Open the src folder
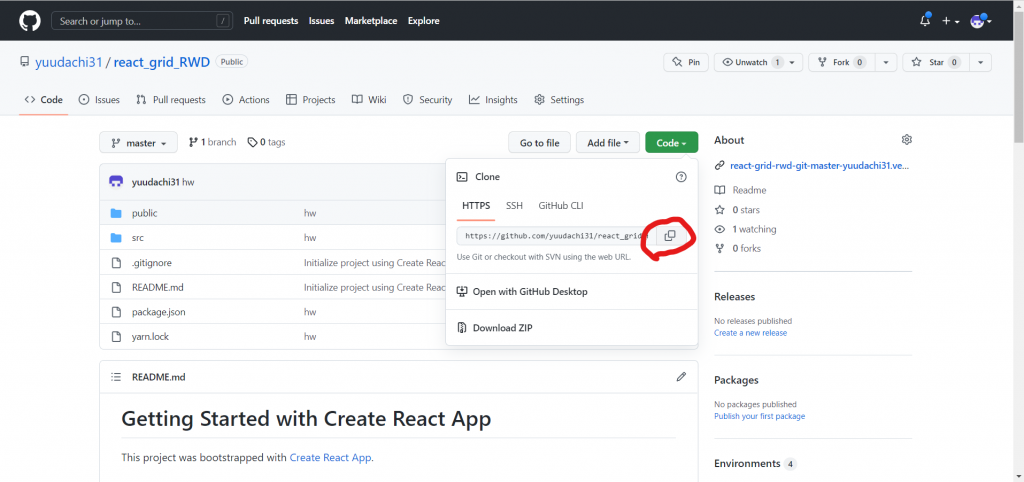1024x482 pixels. tap(138, 238)
